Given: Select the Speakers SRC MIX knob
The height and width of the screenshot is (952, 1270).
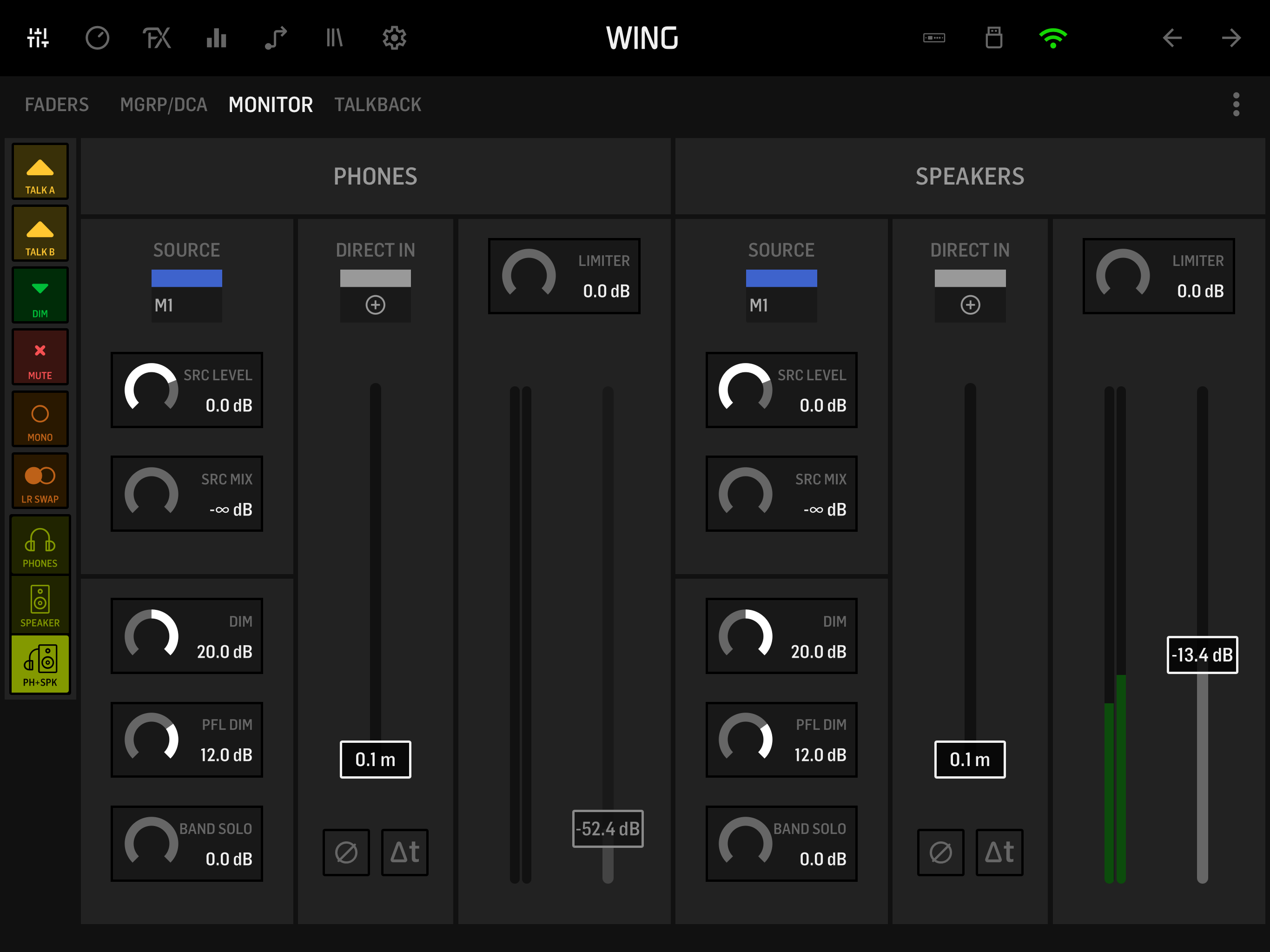Looking at the screenshot, I should click(781, 494).
